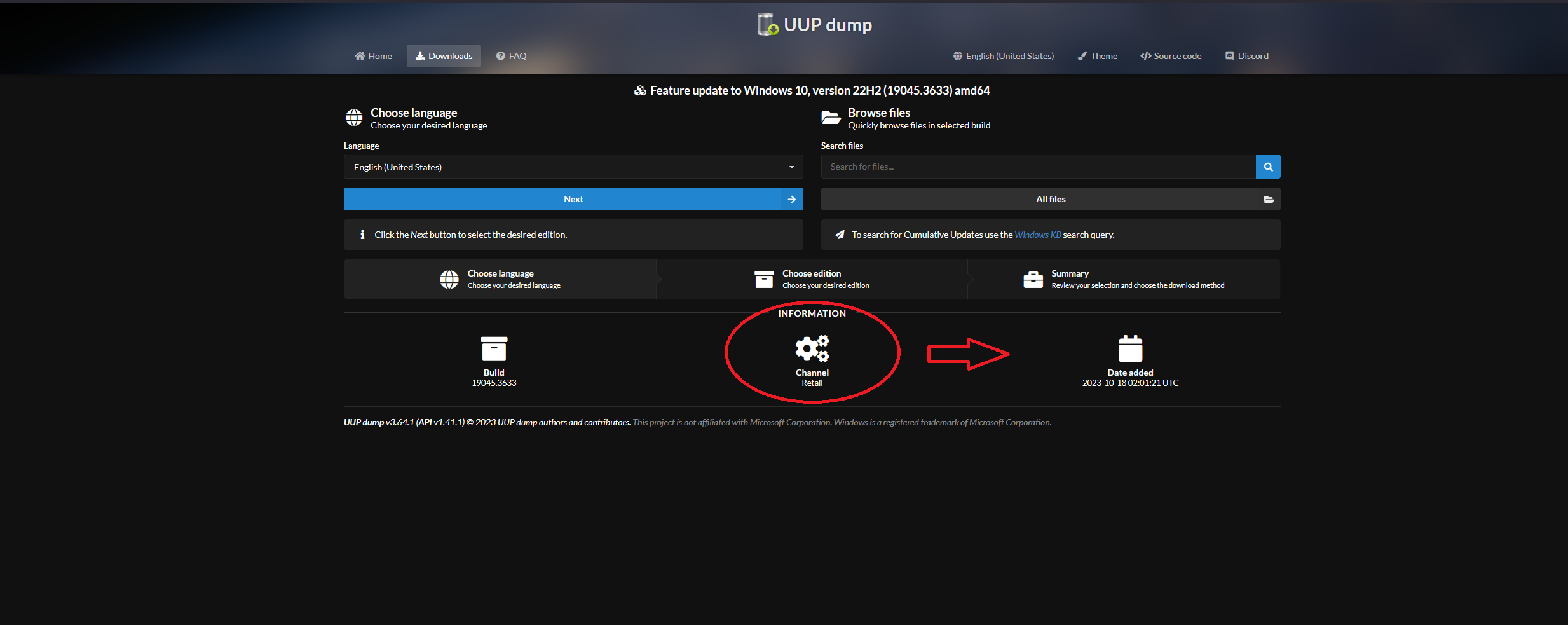Click the boxes icon beside Feature update title

point(640,90)
